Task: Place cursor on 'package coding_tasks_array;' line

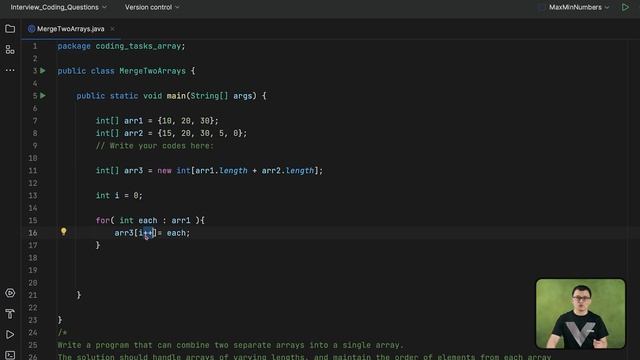Action: point(121,46)
